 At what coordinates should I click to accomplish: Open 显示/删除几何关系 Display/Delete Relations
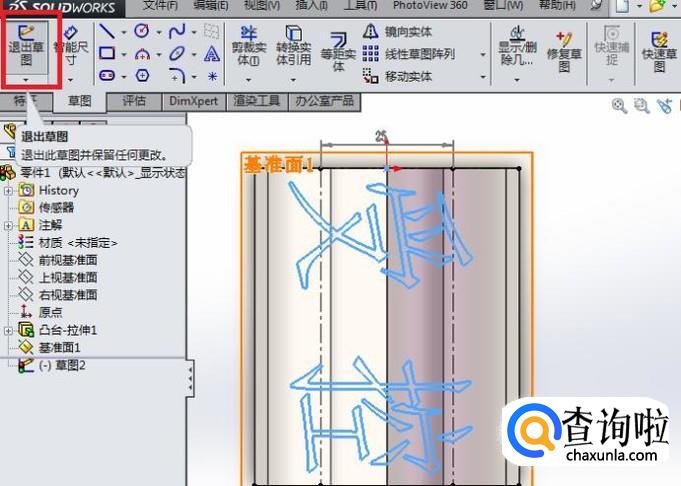tap(517, 46)
